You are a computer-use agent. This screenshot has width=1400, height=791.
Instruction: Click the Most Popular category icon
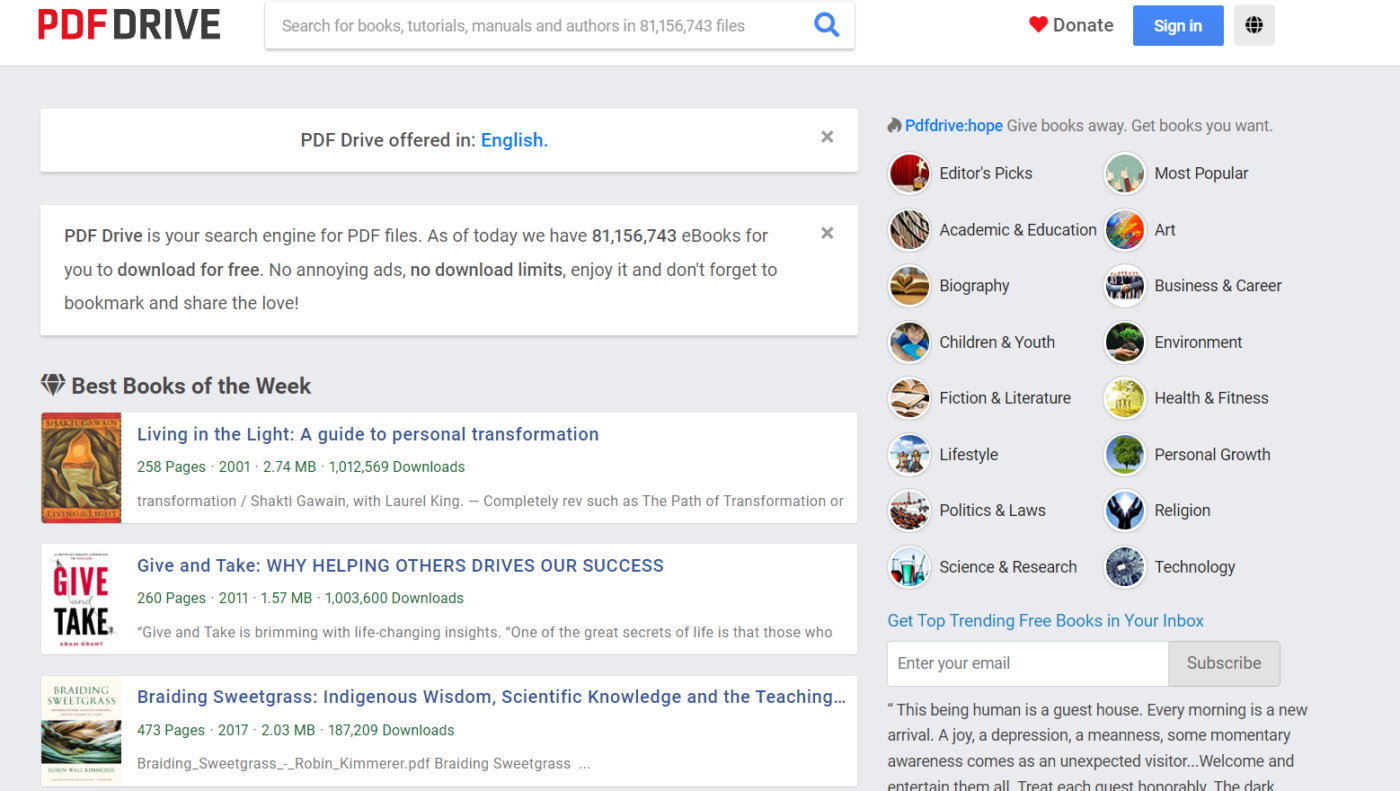pos(1125,173)
